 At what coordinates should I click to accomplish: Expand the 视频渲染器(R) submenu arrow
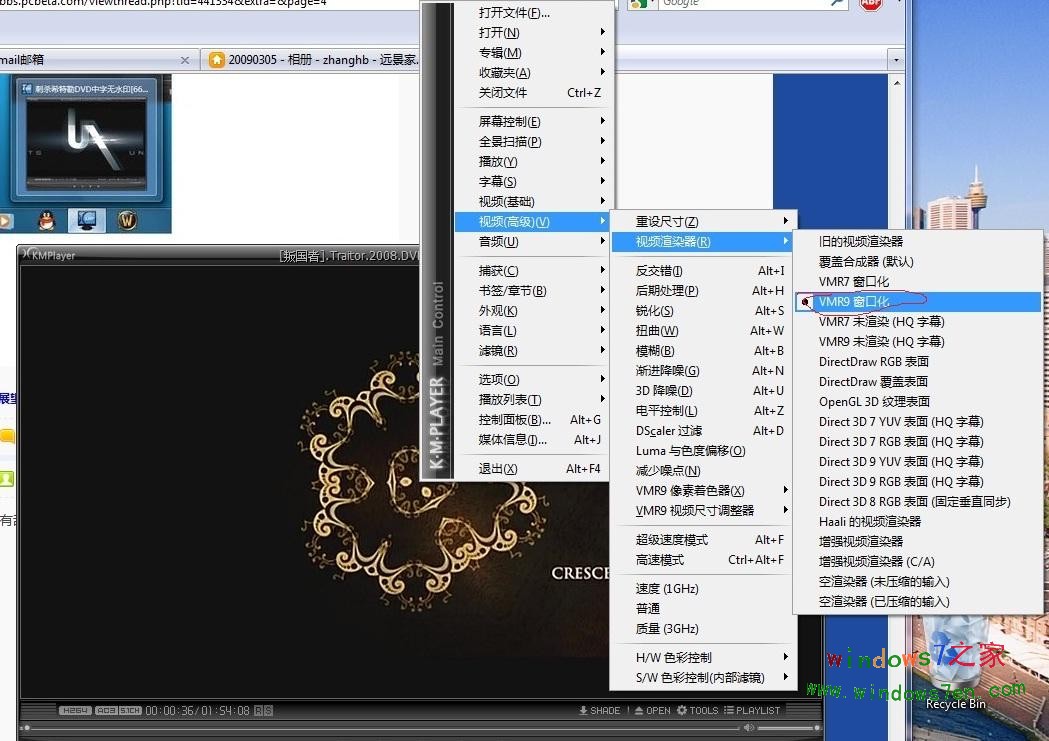point(786,241)
